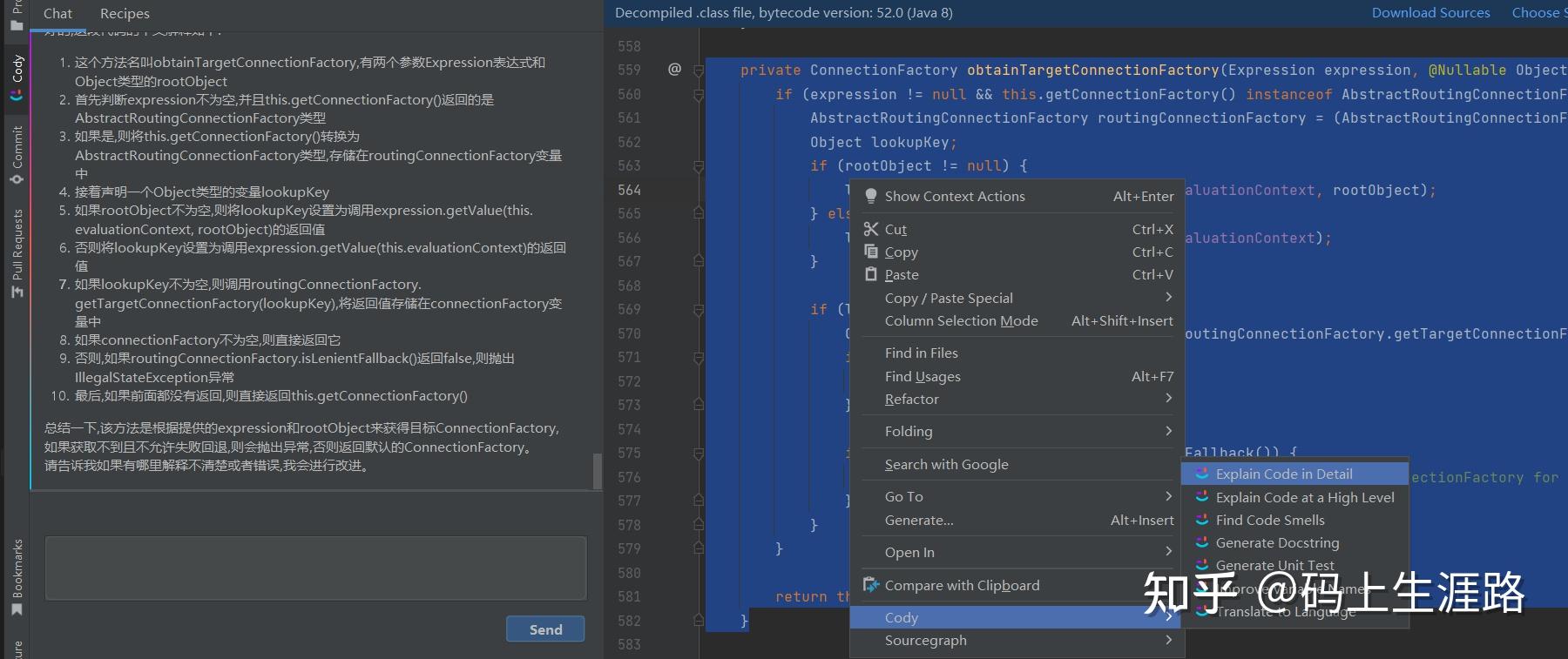
Task: Click the Cut scissors icon
Action: 870,229
